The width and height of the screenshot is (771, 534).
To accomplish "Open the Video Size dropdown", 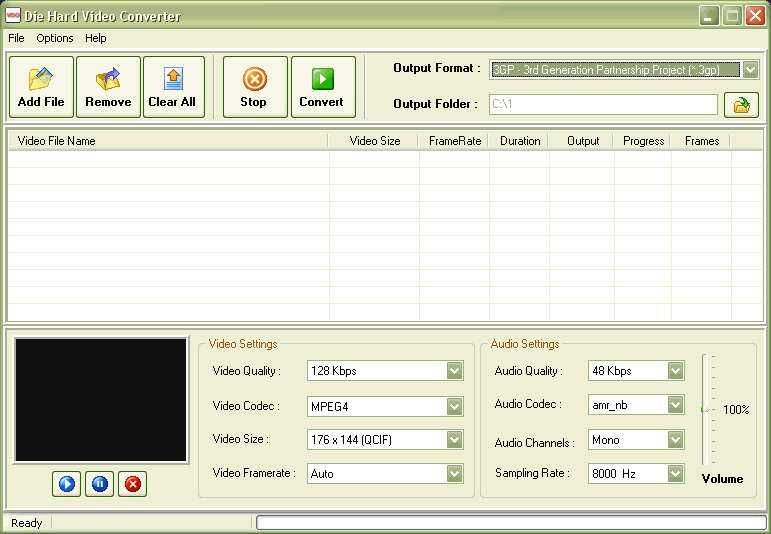I will point(454,440).
